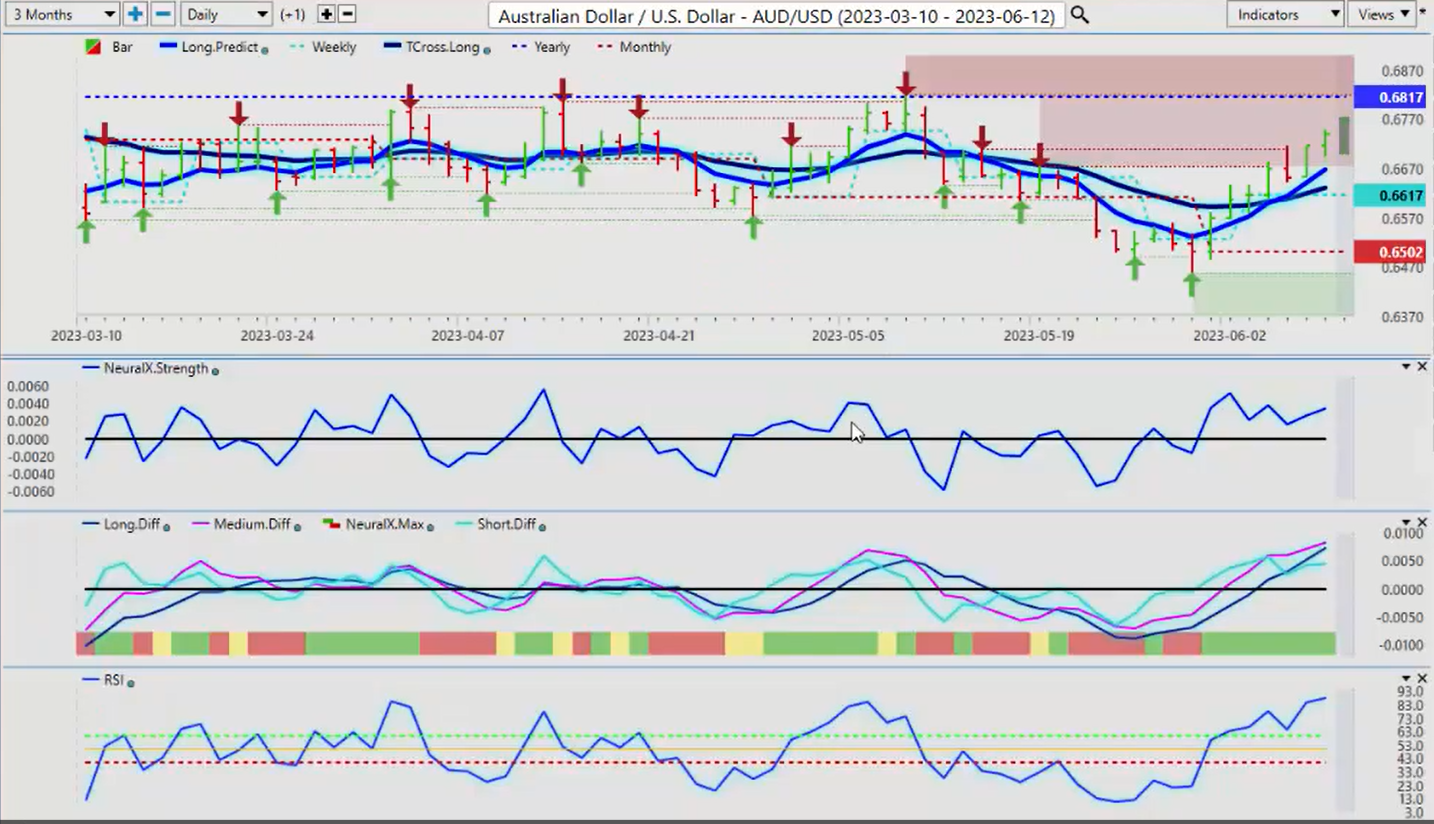Click the settings dot next to TCross.Long

click(x=486, y=49)
